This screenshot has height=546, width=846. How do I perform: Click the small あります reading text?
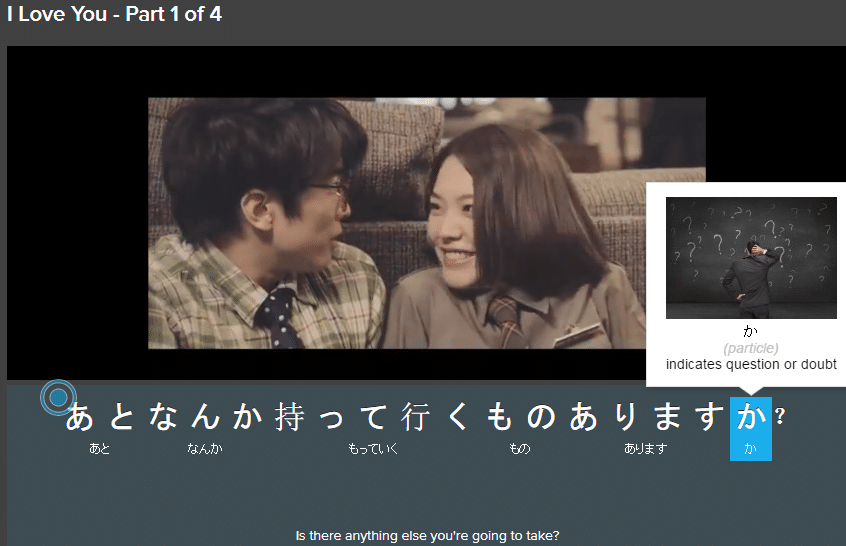coord(645,449)
